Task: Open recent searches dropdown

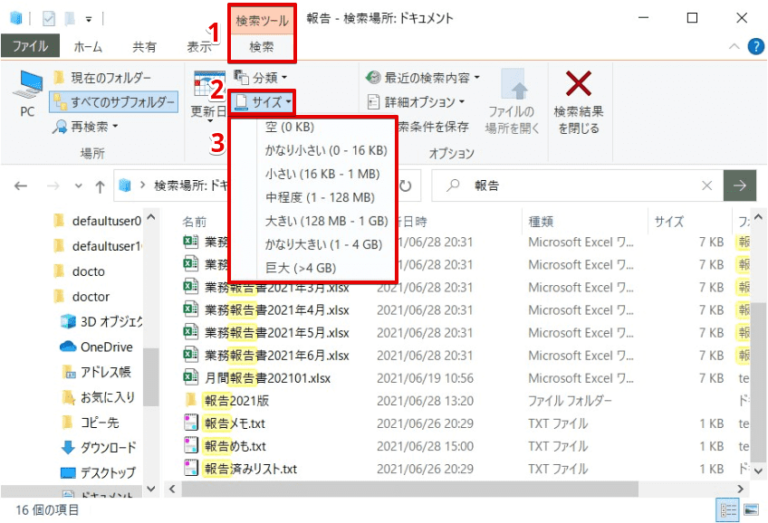Action: coord(423,77)
